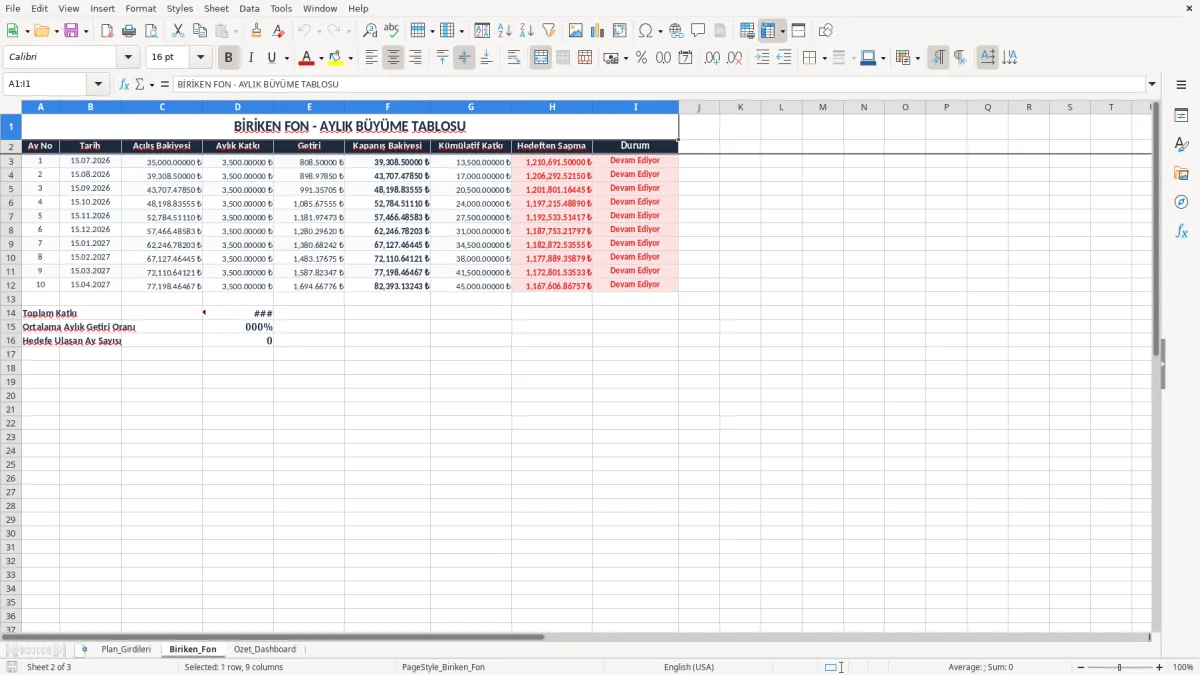Open the Underline style dropdown arrow

point(286,58)
